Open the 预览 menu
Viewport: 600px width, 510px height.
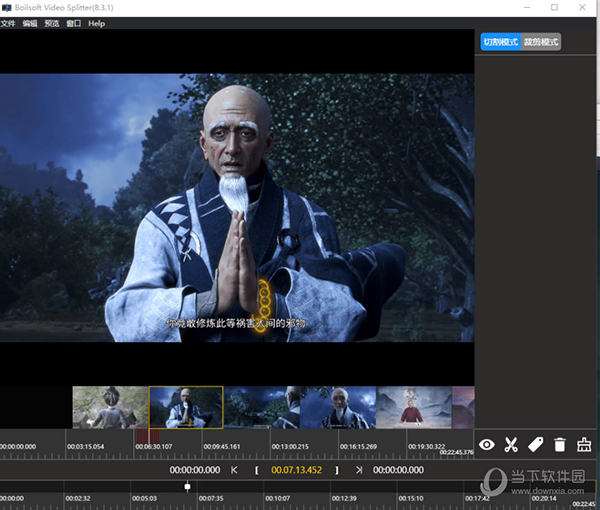[x=52, y=23]
